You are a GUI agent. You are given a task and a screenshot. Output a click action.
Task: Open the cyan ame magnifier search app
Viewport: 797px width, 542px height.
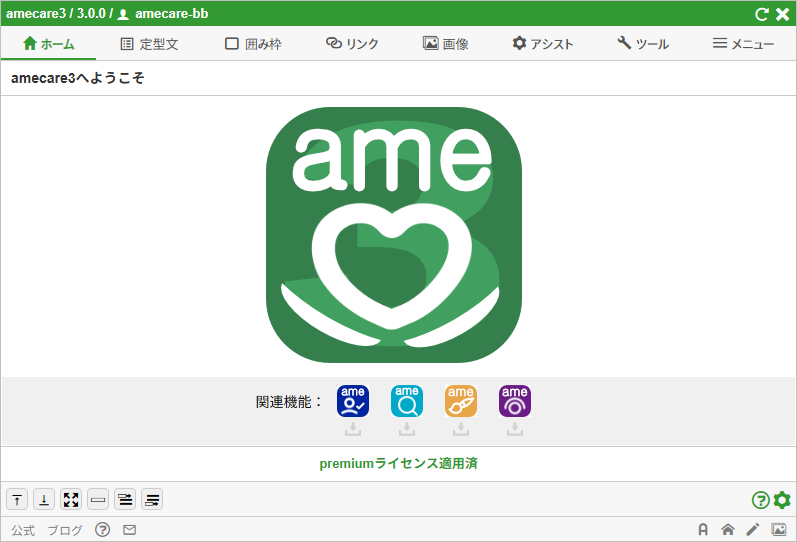click(407, 400)
